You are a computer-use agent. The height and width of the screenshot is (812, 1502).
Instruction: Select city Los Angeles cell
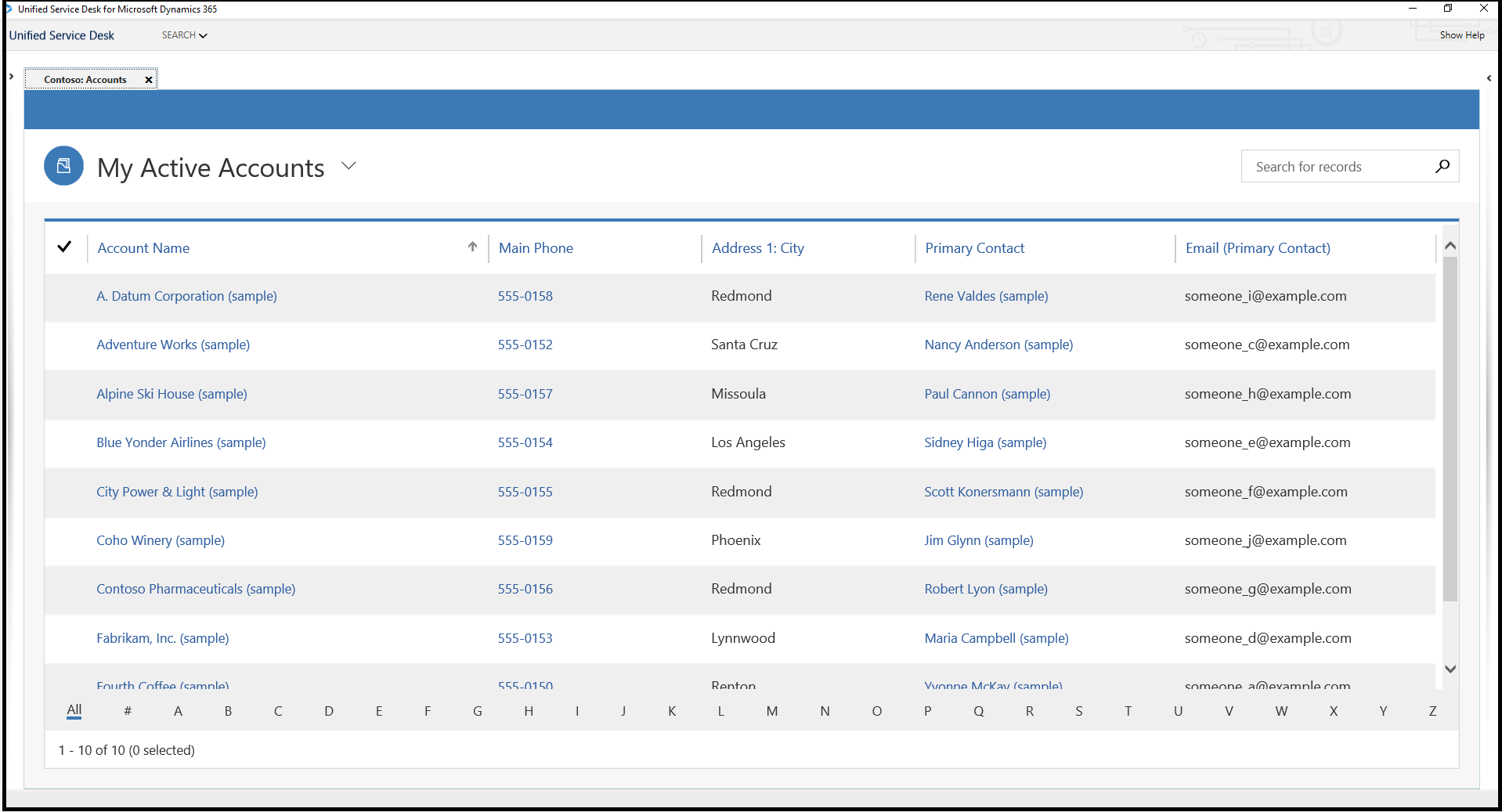(x=748, y=442)
